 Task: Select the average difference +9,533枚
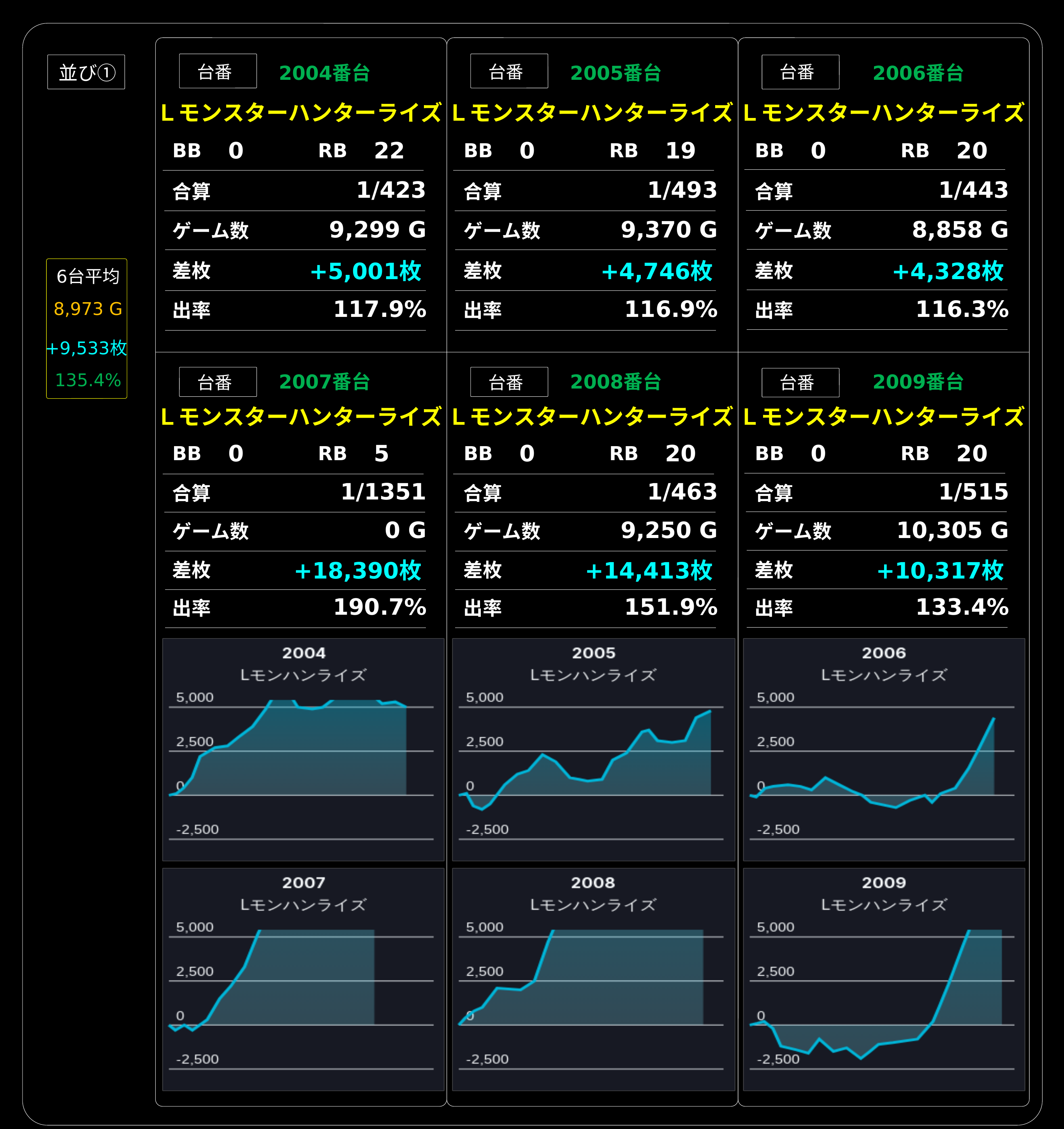pos(87,348)
